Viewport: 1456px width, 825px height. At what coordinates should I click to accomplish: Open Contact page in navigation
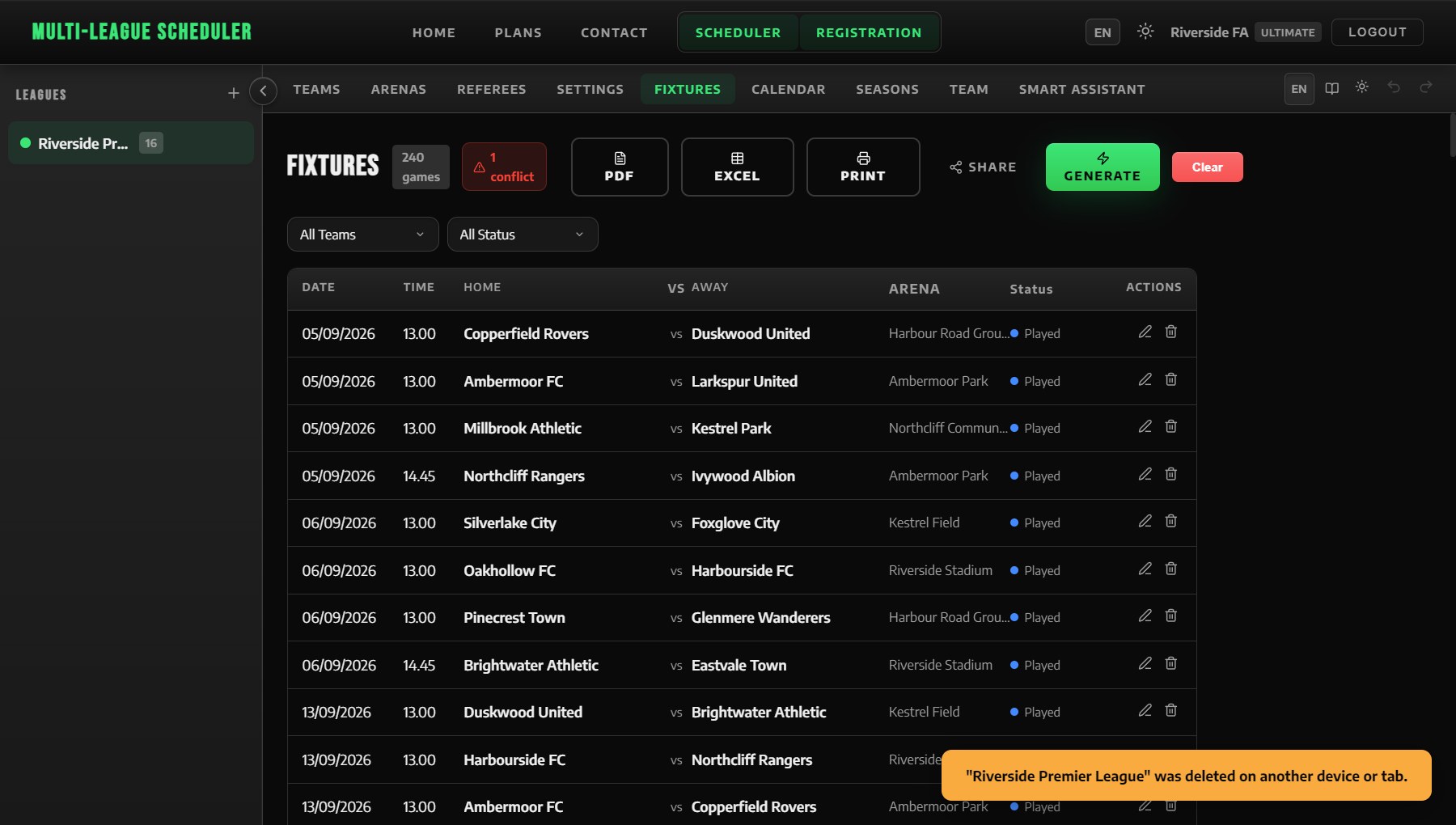pos(614,32)
